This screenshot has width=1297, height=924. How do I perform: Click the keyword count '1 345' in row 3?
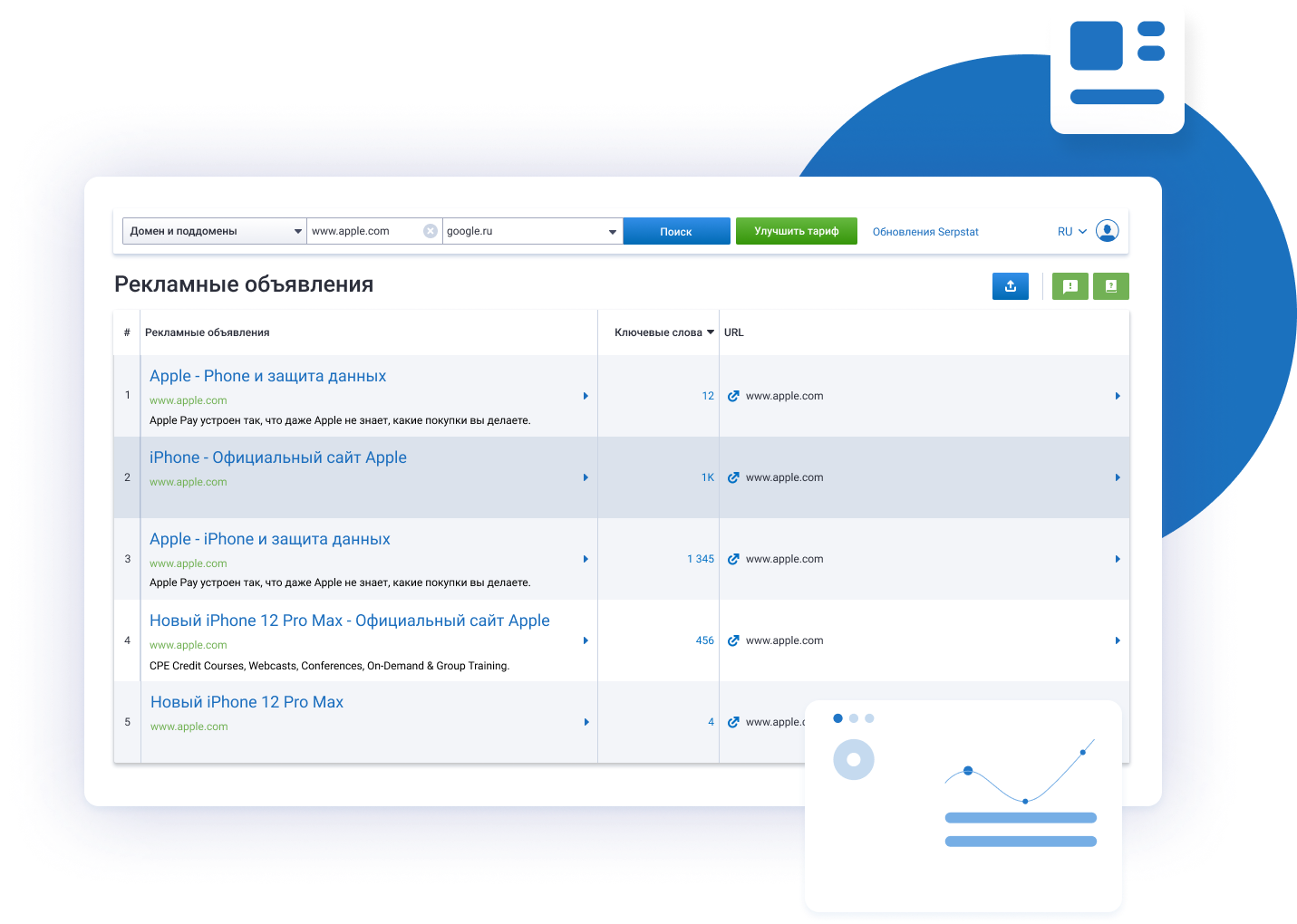(x=700, y=559)
